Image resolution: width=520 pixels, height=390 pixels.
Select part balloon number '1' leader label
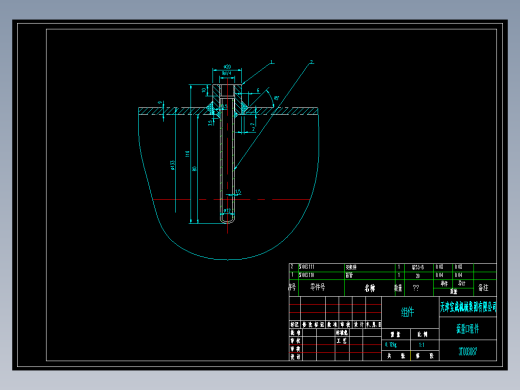tap(272, 62)
